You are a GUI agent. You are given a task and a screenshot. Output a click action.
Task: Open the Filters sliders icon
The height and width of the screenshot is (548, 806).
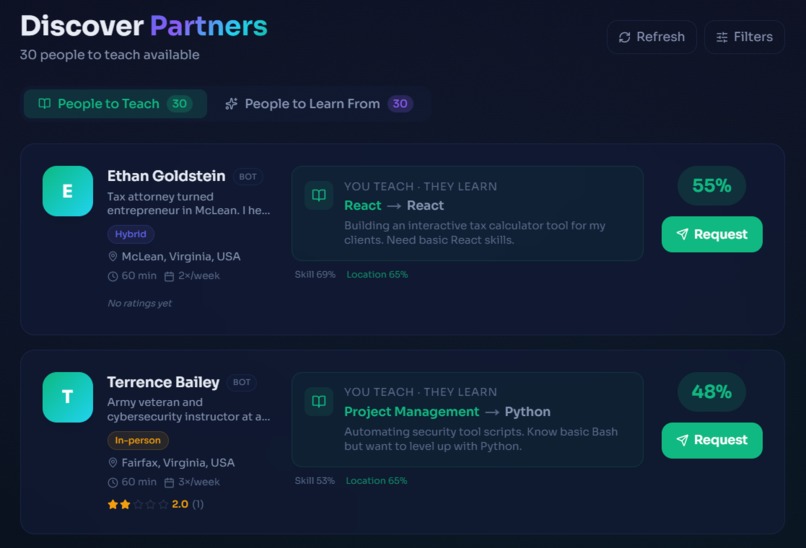pos(722,37)
